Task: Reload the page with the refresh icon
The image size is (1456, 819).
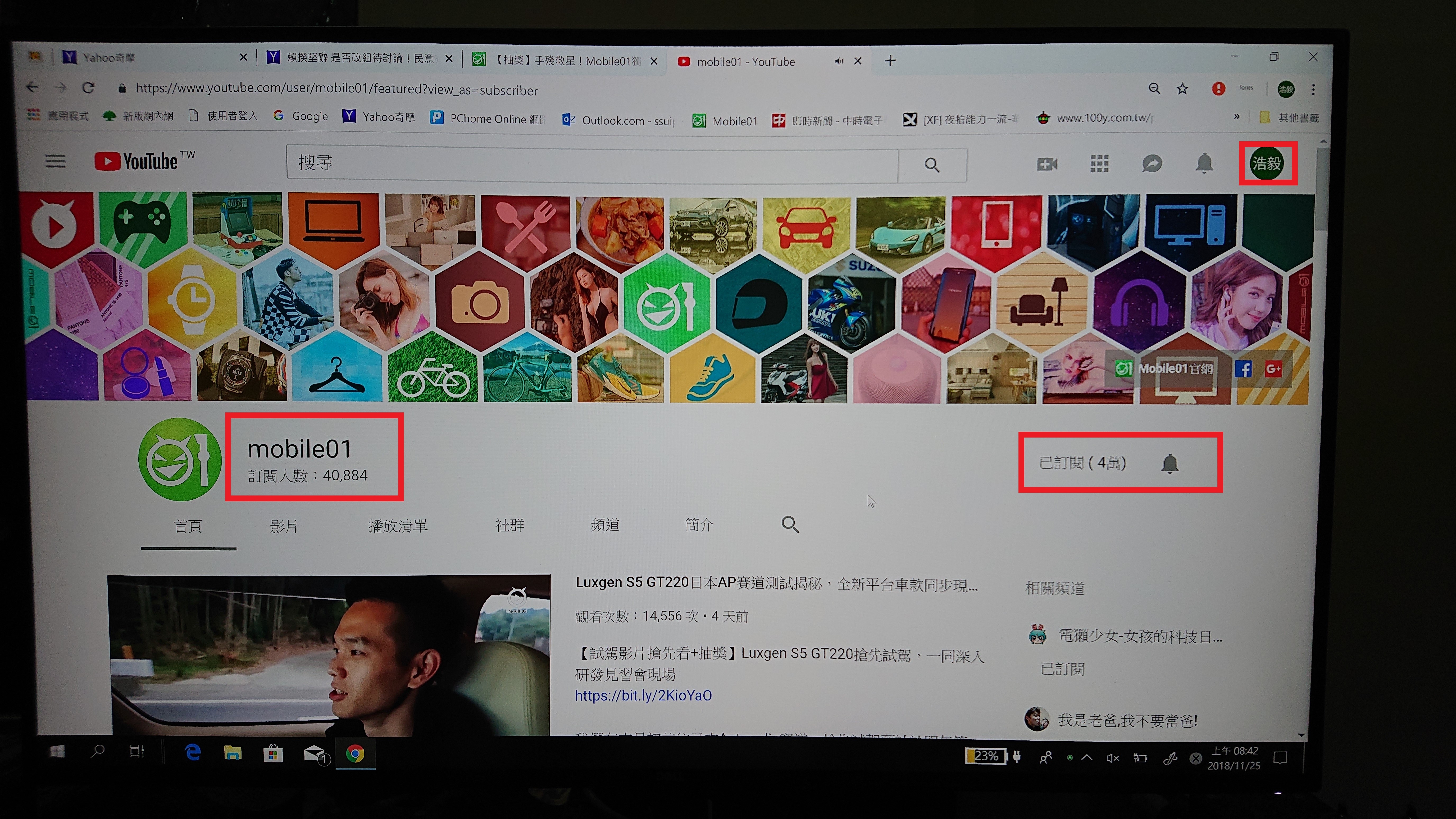Action: [88, 88]
